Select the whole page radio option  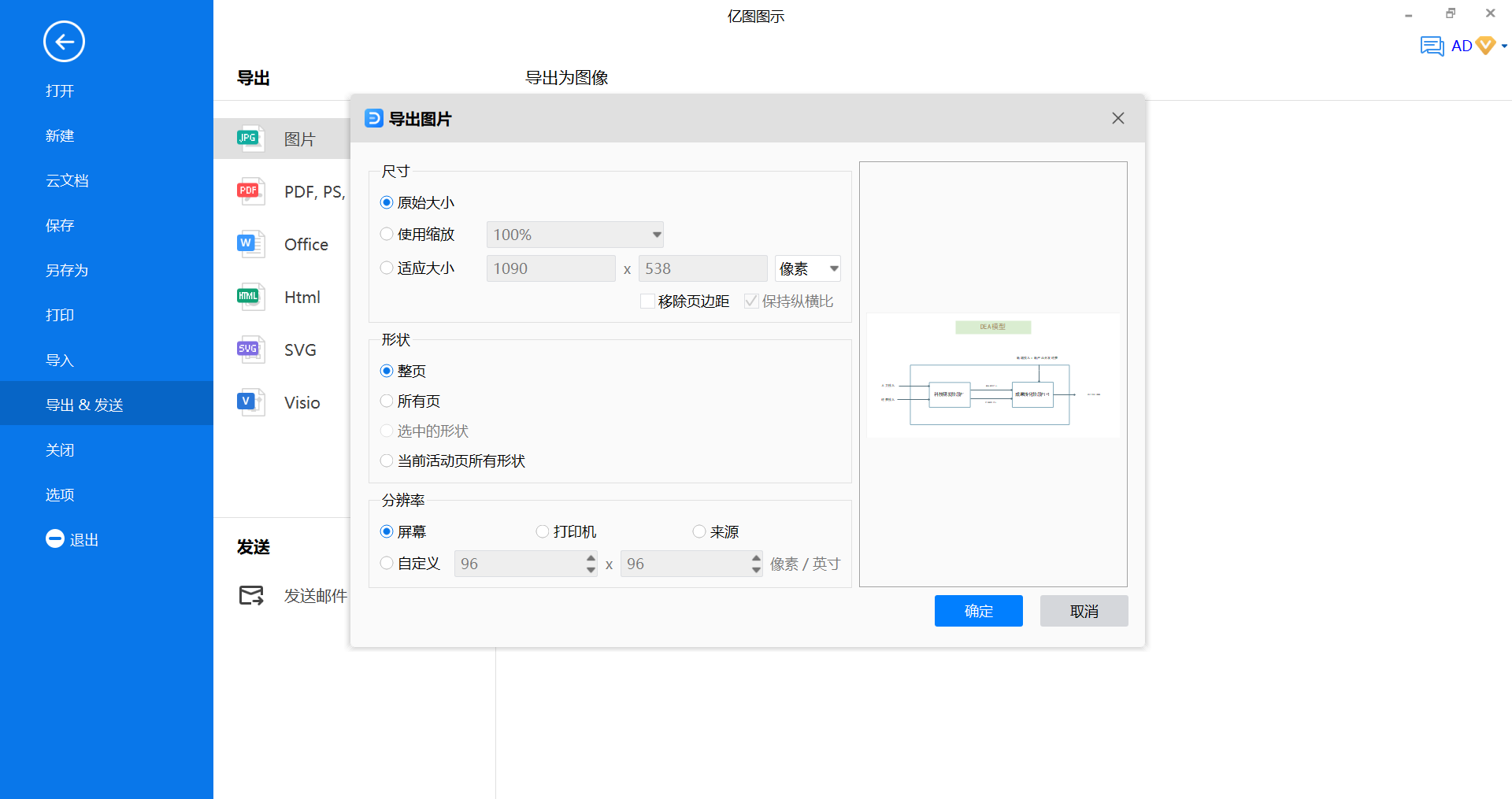387,371
